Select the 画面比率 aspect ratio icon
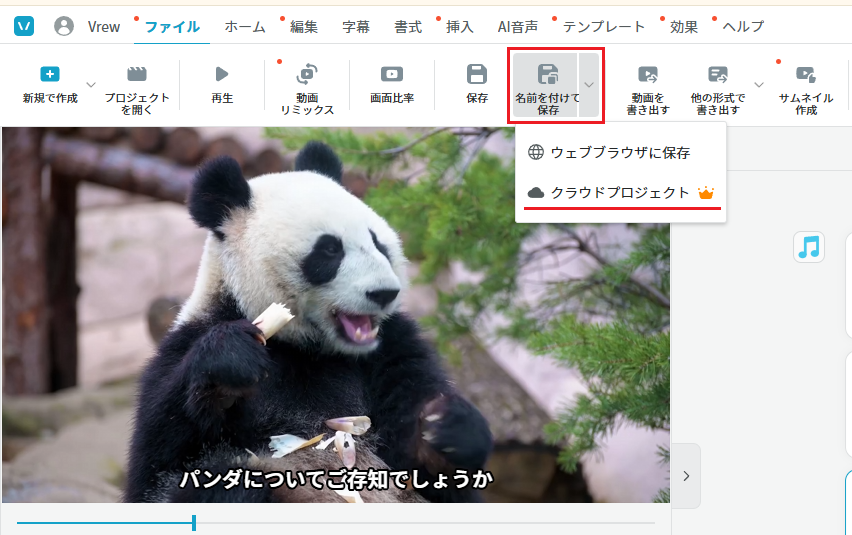852x535 pixels. click(x=392, y=74)
